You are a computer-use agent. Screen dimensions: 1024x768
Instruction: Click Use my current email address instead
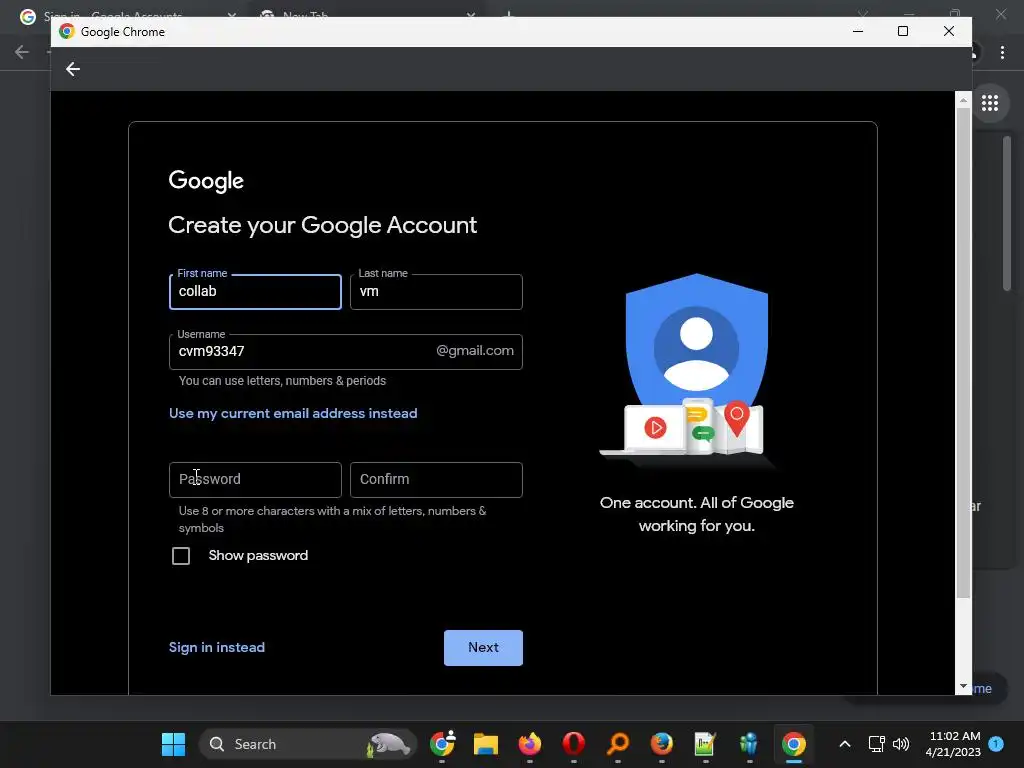293,413
